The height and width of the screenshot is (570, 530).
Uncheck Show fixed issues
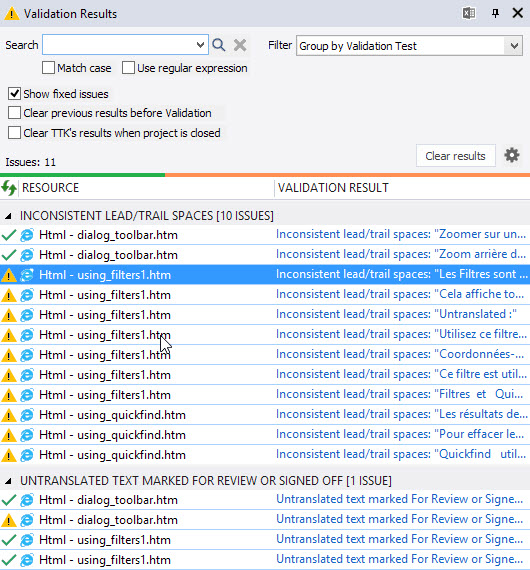point(14,94)
